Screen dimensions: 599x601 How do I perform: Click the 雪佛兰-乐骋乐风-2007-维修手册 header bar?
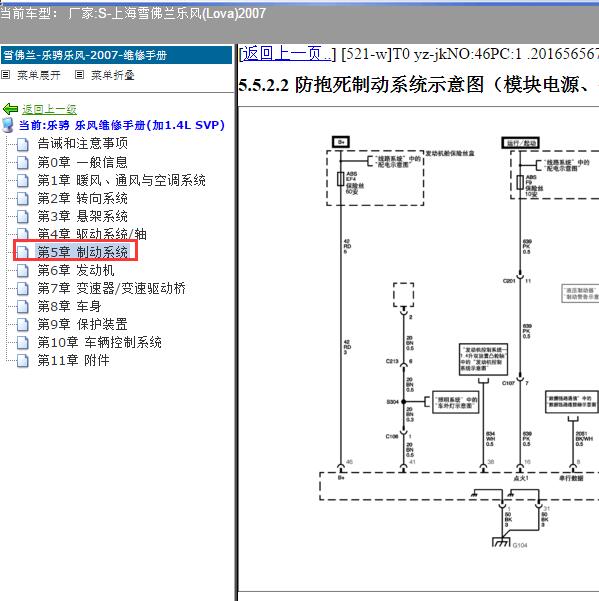coord(117,55)
